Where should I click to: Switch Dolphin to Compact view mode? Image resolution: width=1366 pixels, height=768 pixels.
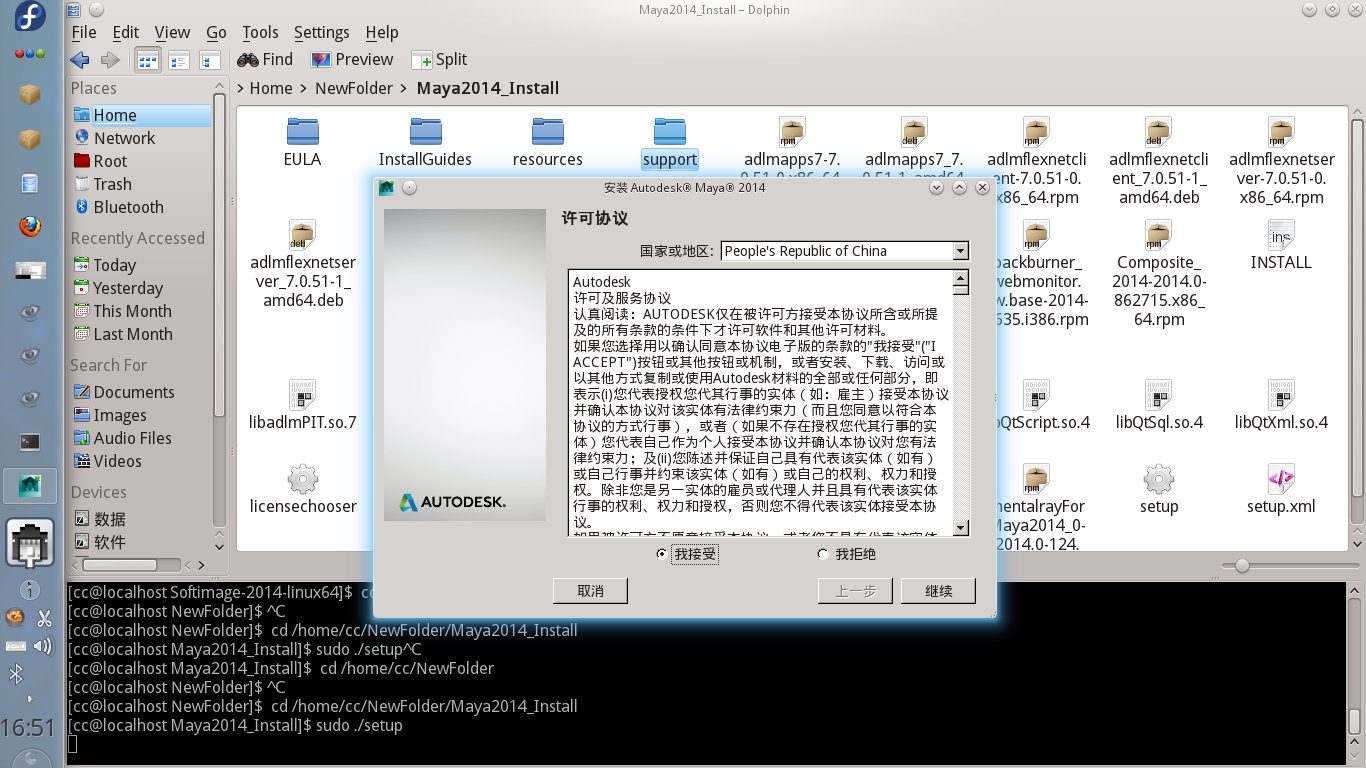point(179,60)
